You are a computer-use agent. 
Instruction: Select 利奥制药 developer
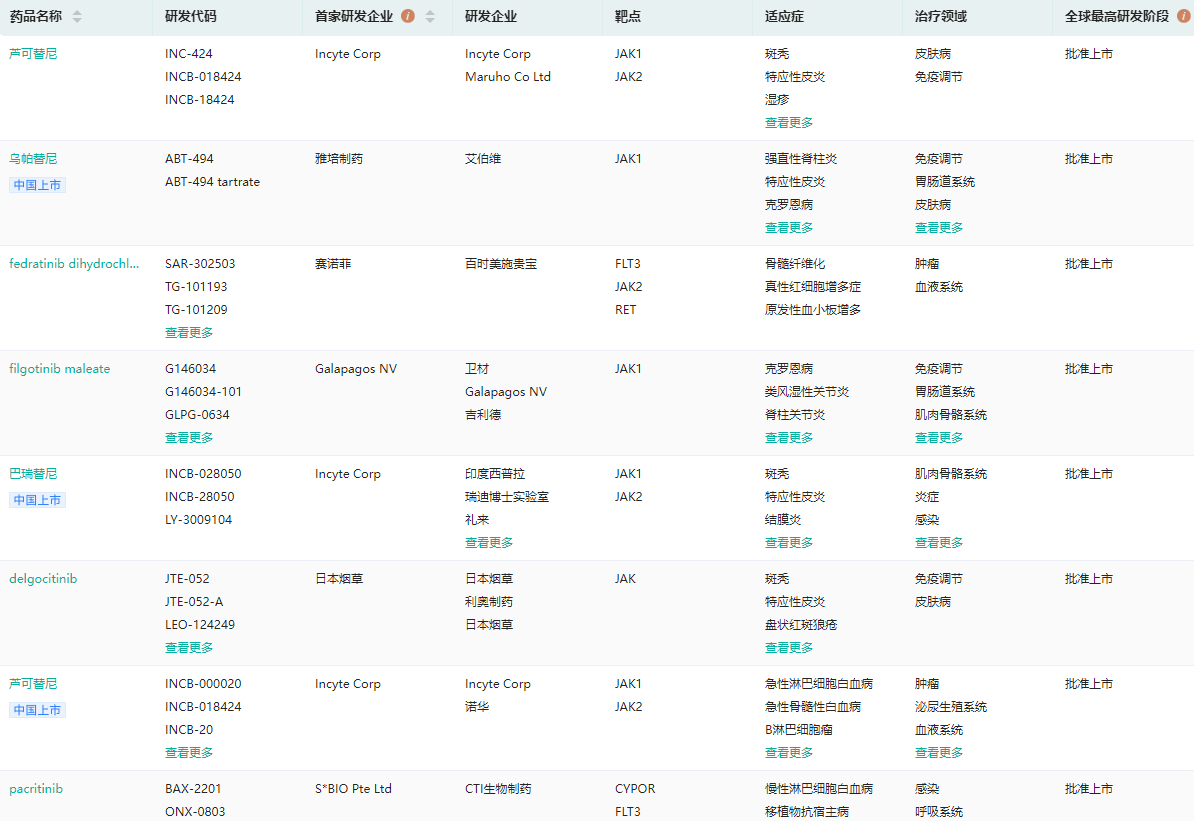(489, 602)
